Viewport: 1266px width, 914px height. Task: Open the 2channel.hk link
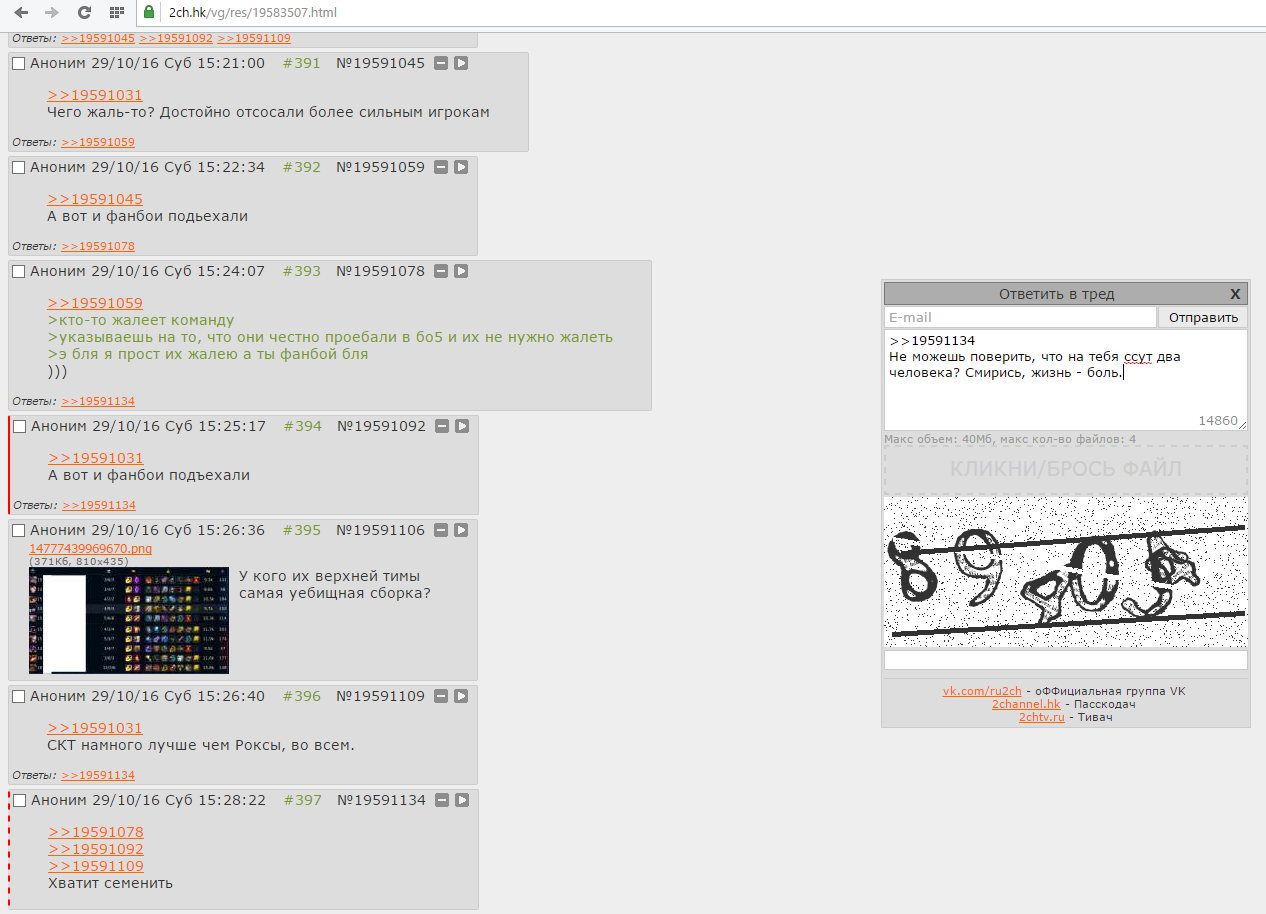tap(1027, 704)
